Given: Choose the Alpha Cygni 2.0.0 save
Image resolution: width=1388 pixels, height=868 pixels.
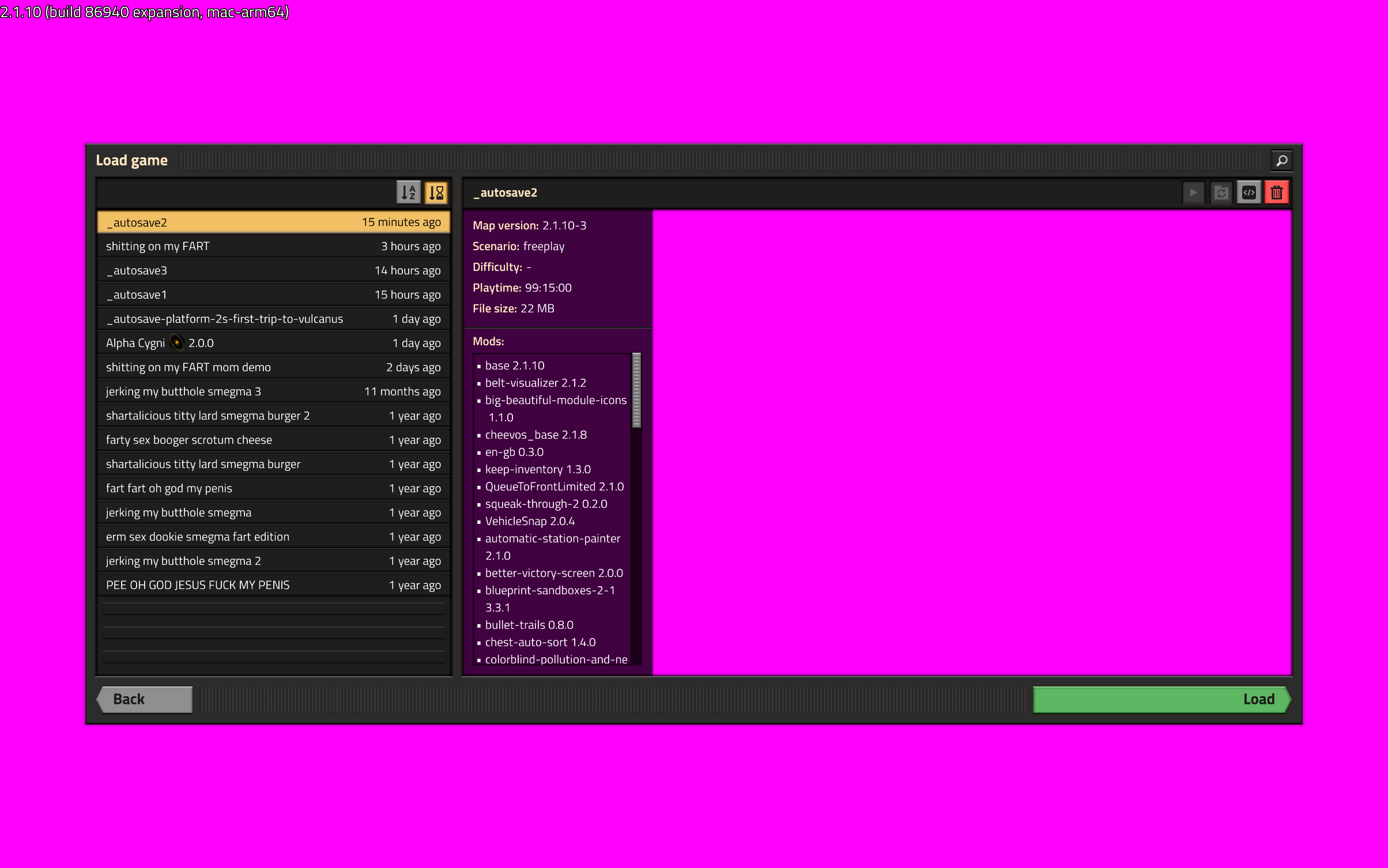Looking at the screenshot, I should [x=274, y=343].
